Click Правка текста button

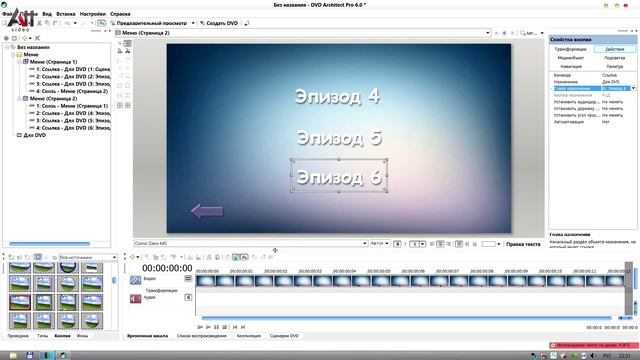point(523,244)
